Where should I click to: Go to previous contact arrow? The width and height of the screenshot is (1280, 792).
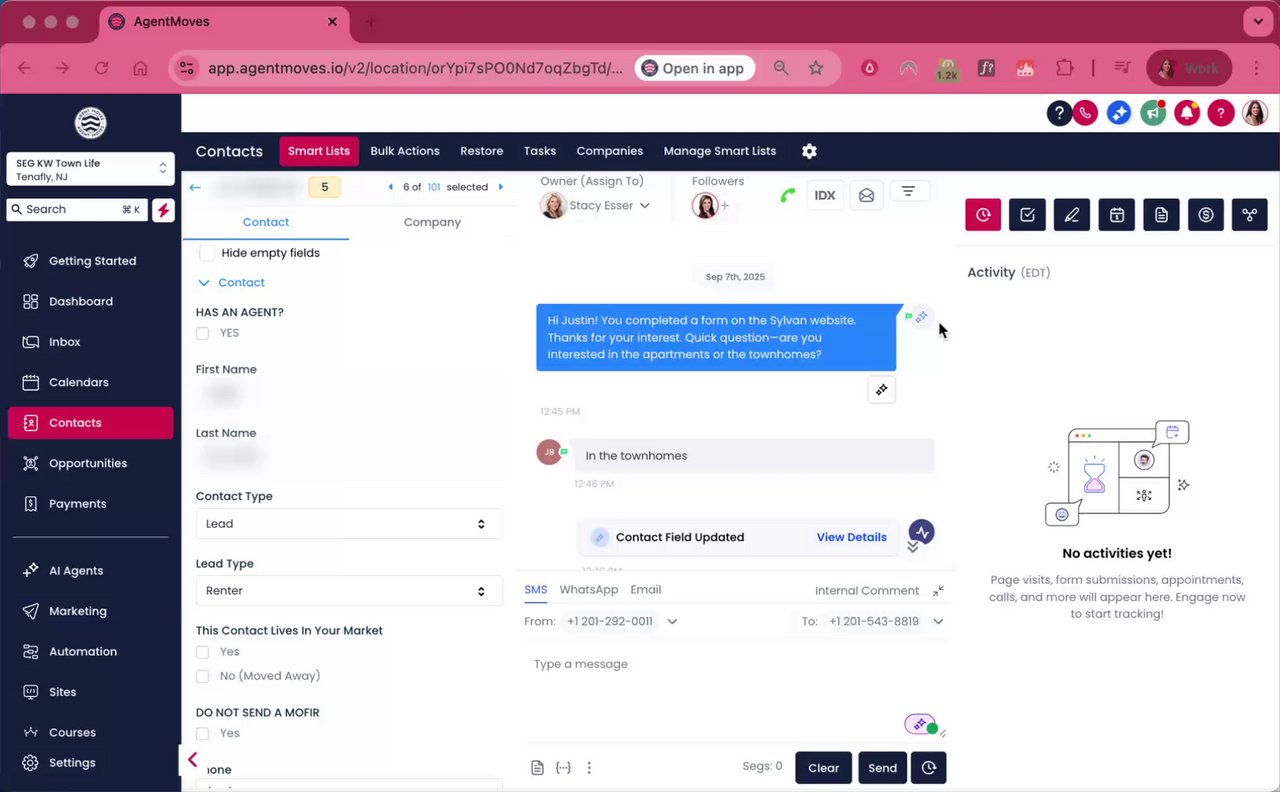[391, 187]
